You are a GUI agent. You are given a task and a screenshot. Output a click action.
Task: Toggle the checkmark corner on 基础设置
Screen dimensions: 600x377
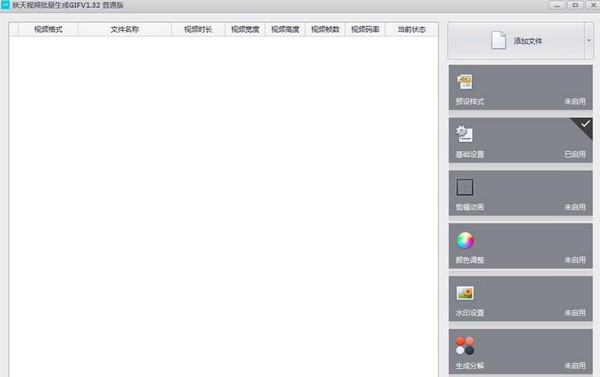point(584,126)
